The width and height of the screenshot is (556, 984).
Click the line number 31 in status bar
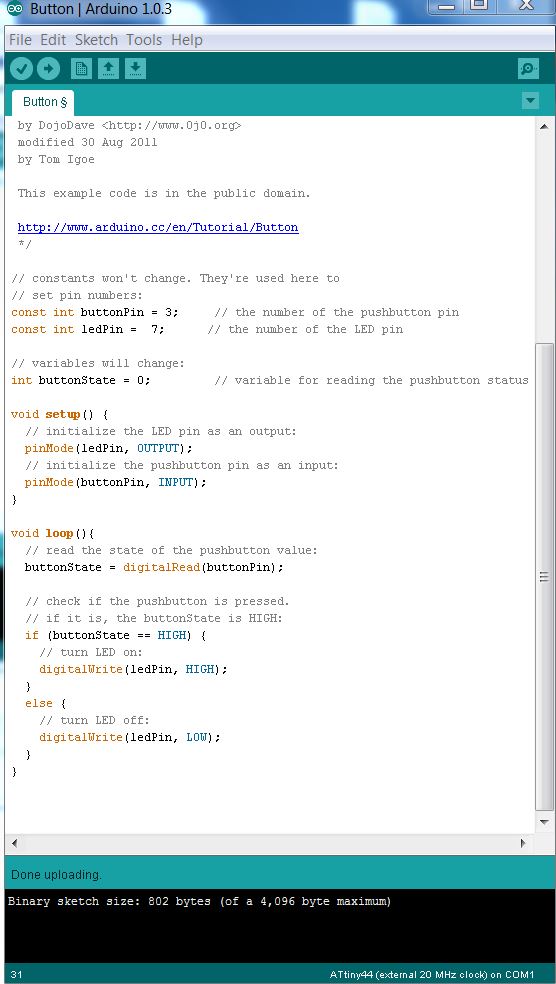(x=16, y=975)
